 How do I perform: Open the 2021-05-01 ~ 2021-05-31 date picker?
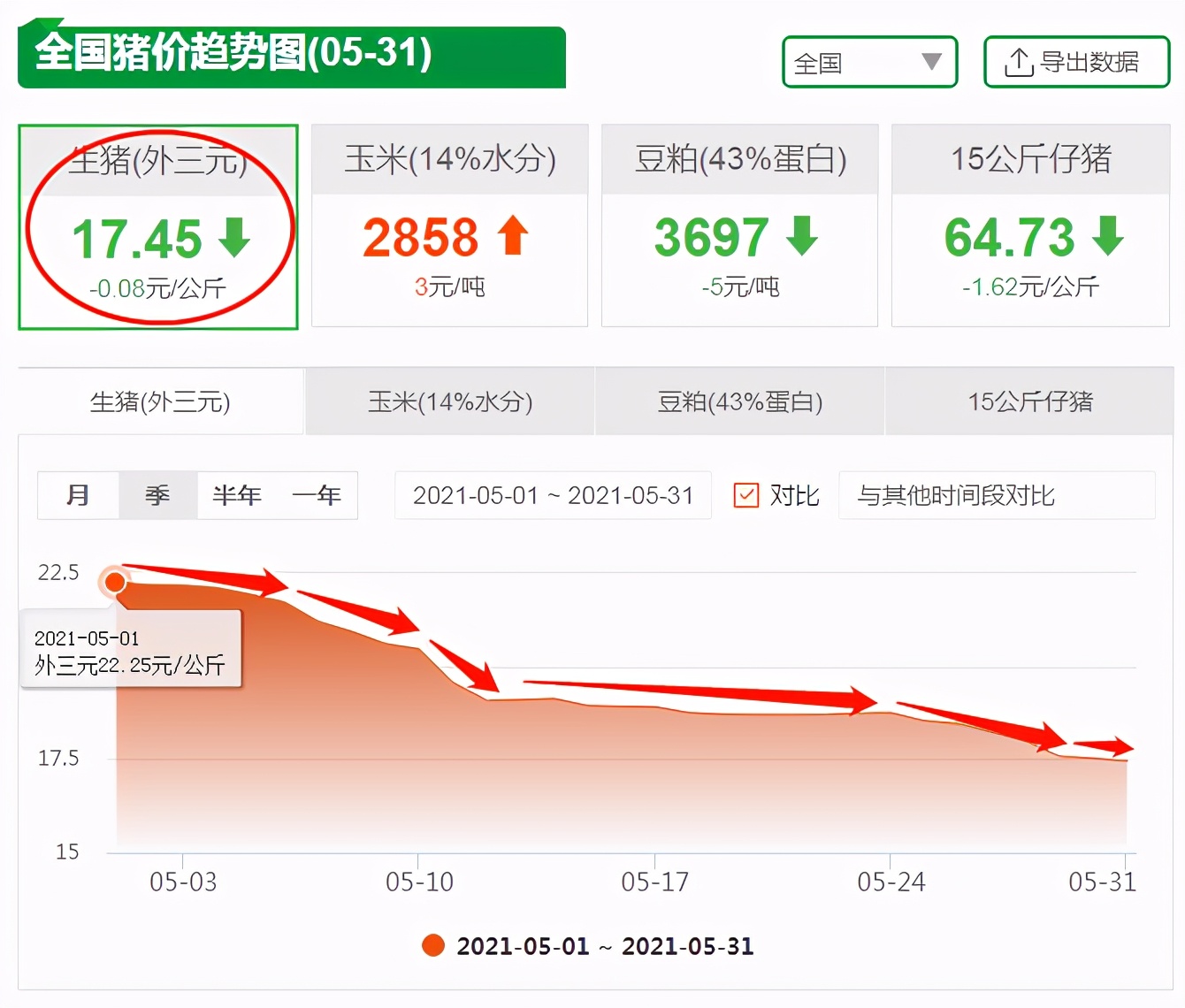point(553,495)
